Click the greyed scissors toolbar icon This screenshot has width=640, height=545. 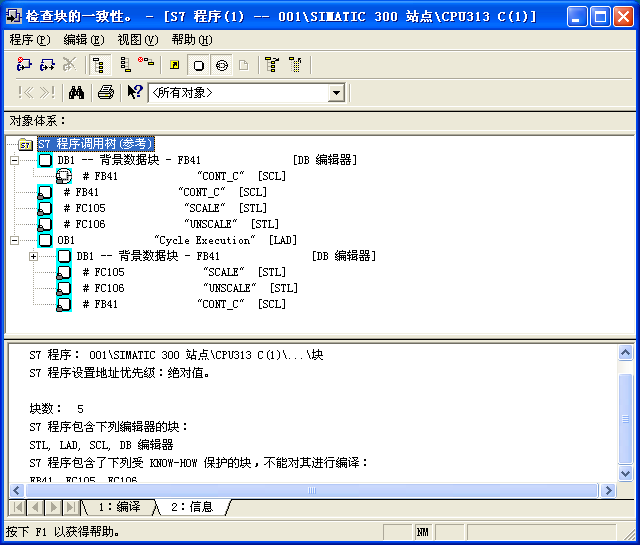click(69, 65)
